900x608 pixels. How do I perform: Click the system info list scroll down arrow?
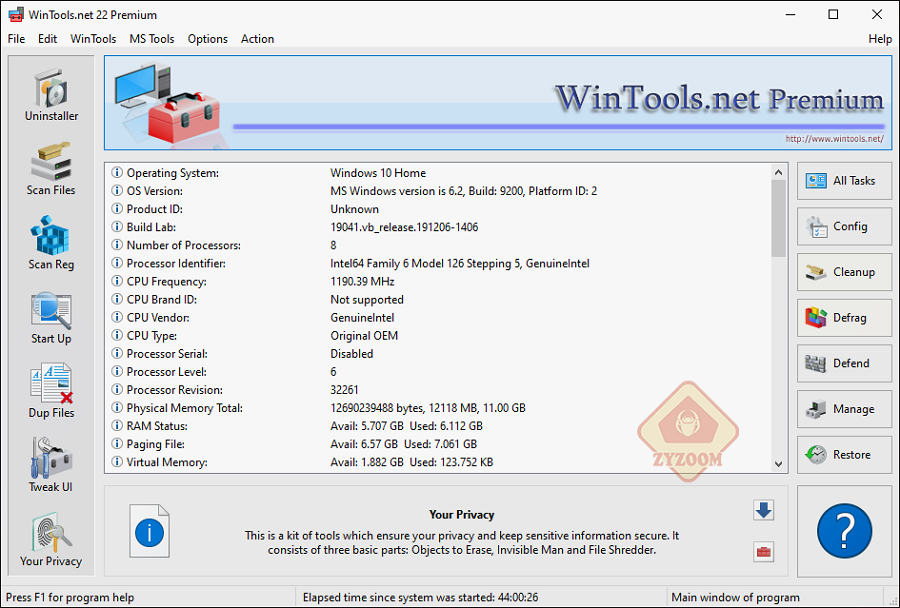click(778, 464)
